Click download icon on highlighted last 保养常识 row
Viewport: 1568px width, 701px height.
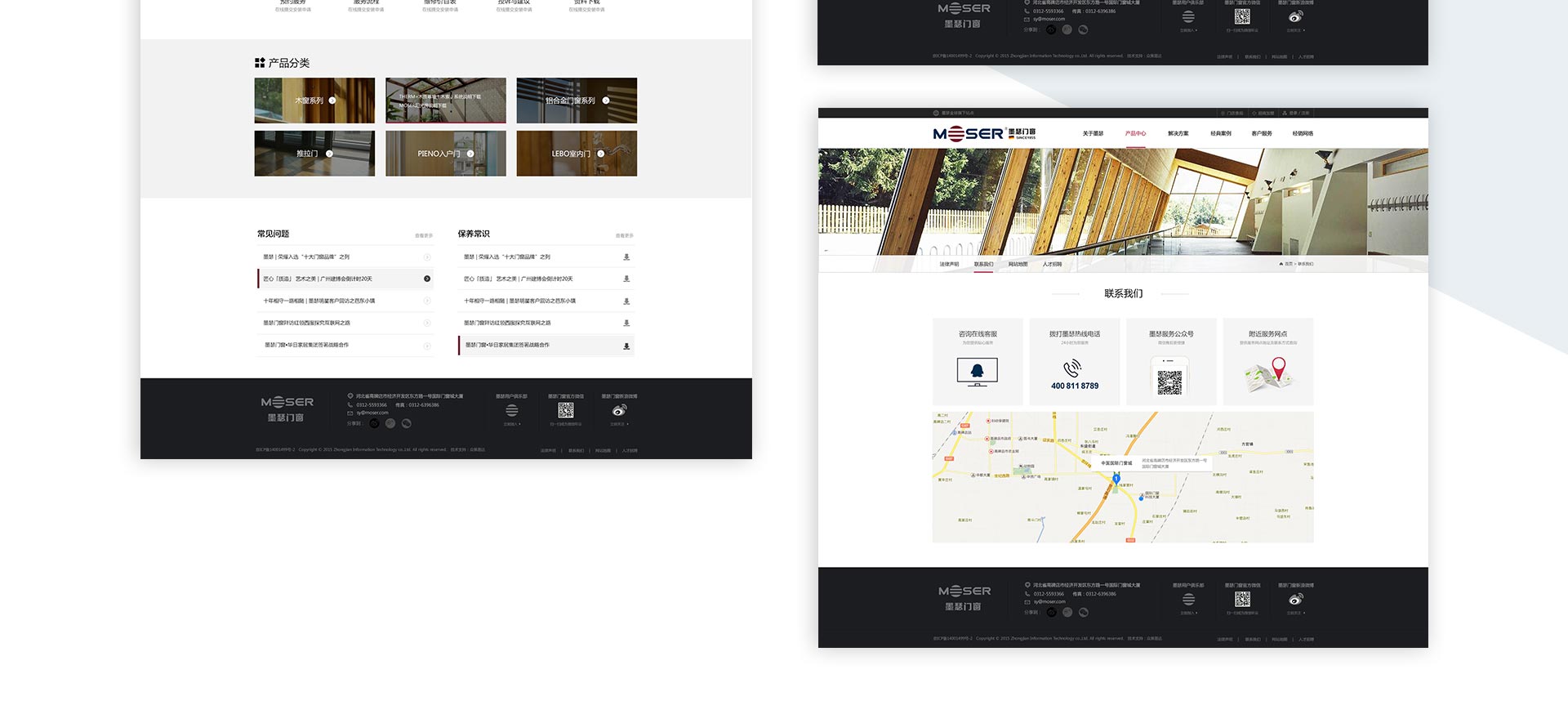click(x=626, y=346)
